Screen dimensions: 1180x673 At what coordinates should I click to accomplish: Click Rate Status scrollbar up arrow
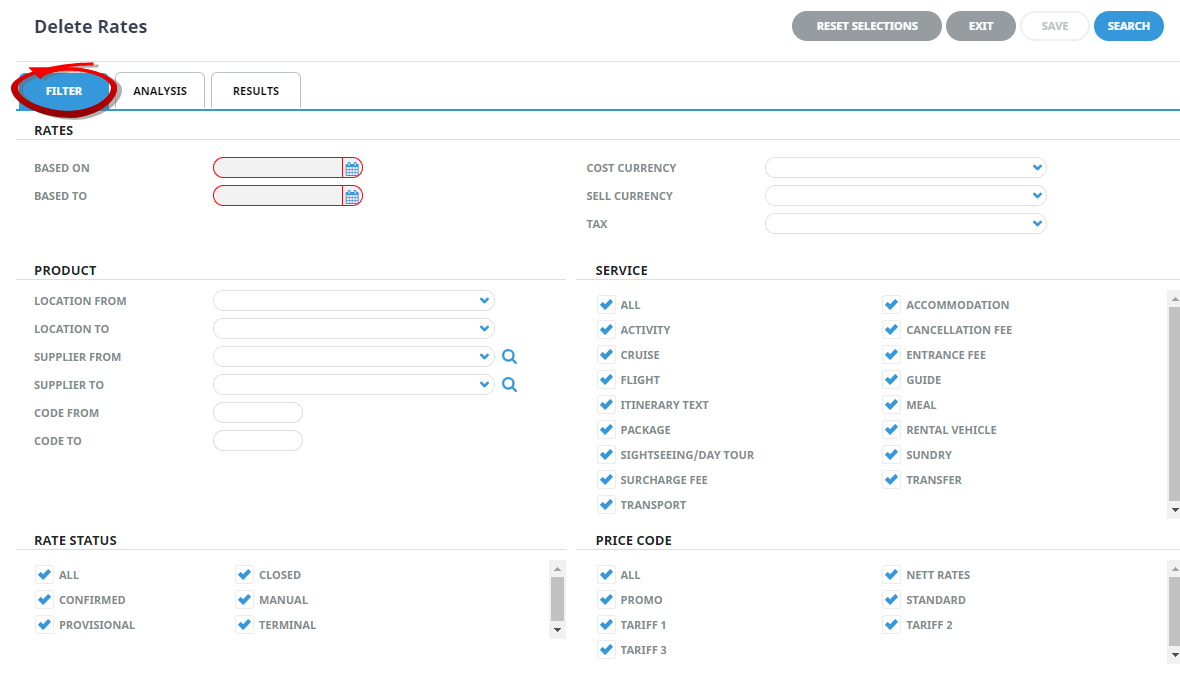click(558, 569)
